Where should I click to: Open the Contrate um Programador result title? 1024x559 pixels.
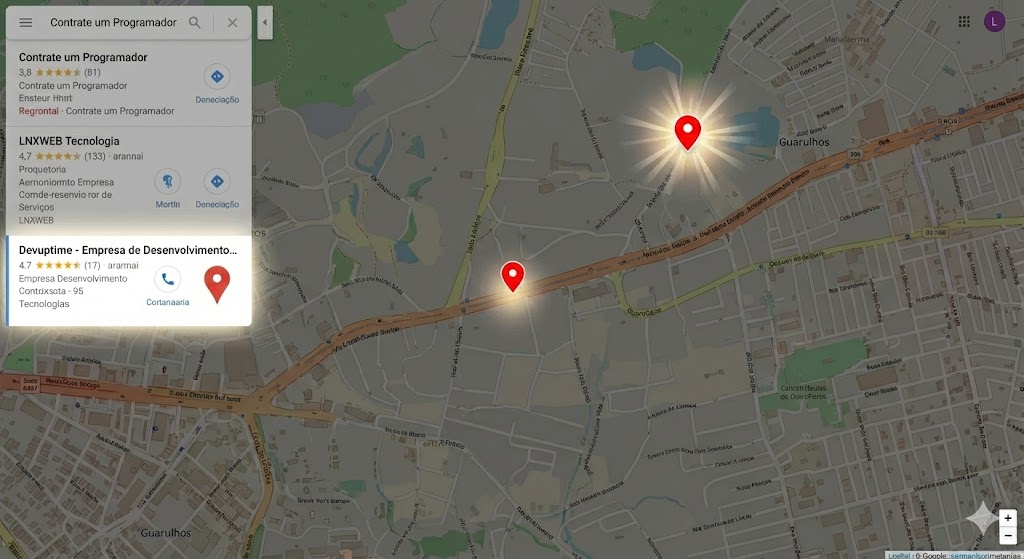tap(83, 57)
